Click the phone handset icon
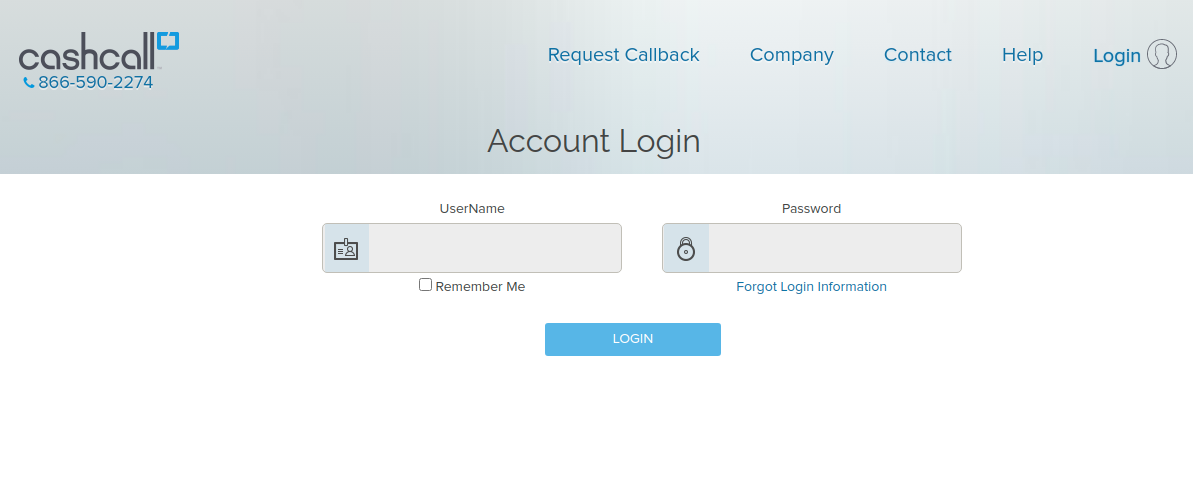The height and width of the screenshot is (478, 1193). coord(29,83)
